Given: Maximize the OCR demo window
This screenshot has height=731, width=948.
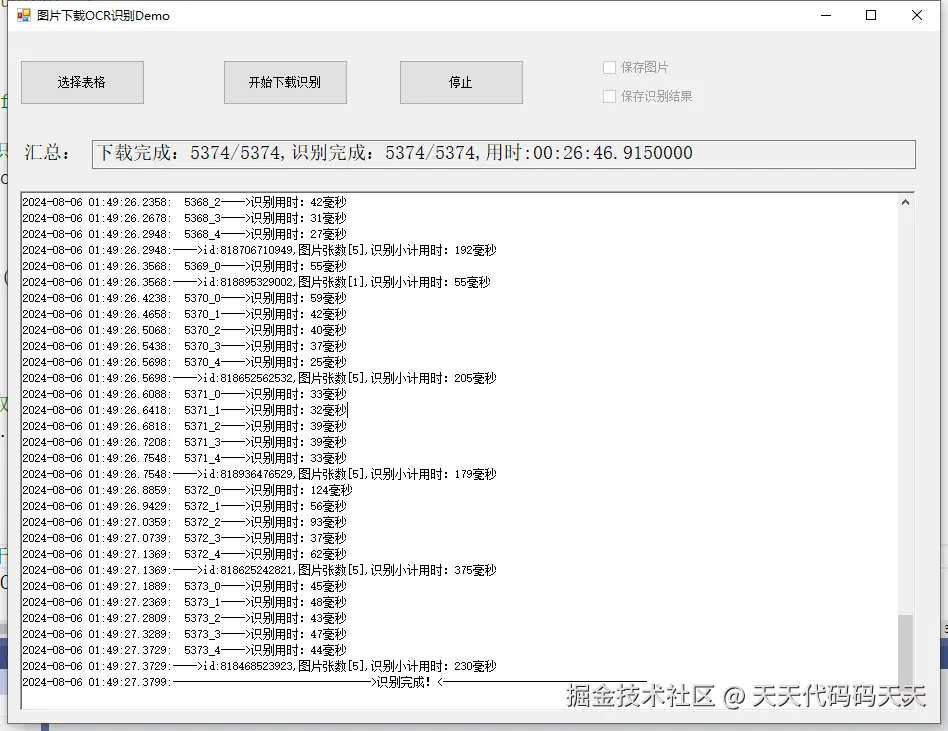Looking at the screenshot, I should (872, 15).
